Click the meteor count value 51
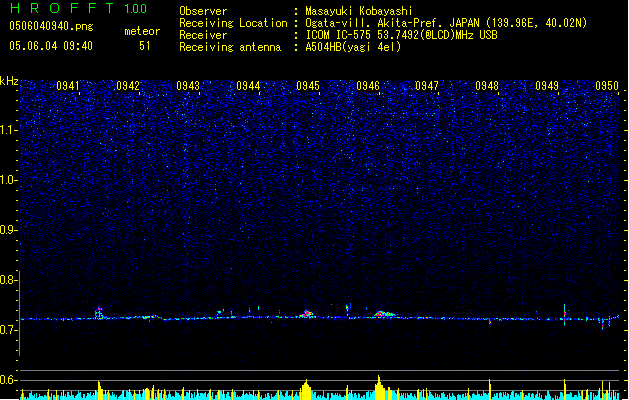Viewport: 629px width, 400px height. coord(145,46)
